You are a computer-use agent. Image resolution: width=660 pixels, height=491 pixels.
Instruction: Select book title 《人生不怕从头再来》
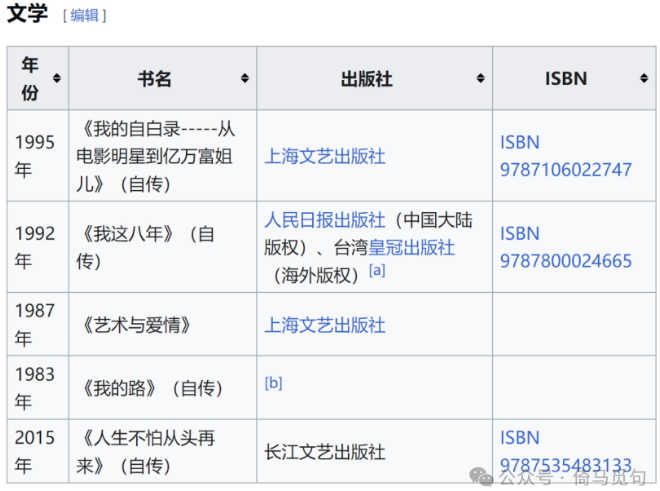[146, 451]
